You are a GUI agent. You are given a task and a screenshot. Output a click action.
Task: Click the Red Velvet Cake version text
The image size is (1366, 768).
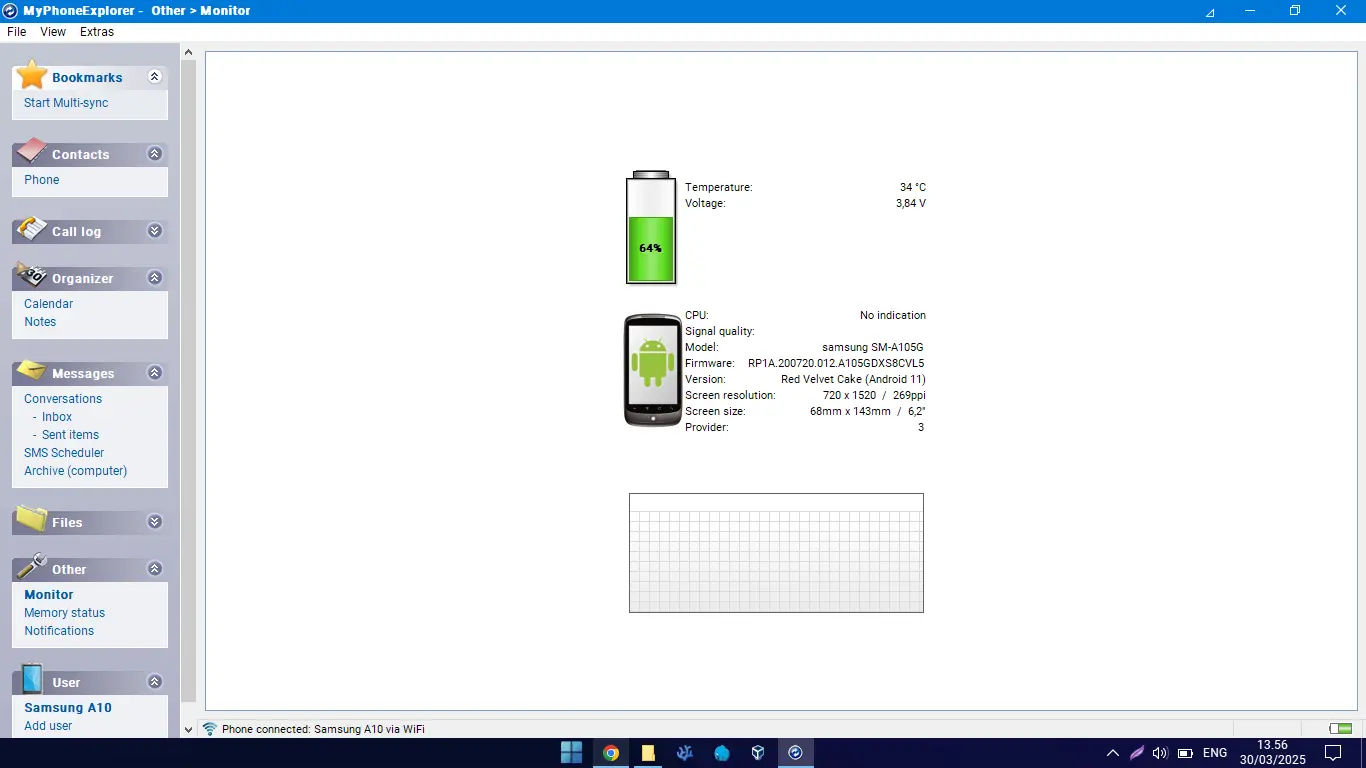(x=853, y=379)
